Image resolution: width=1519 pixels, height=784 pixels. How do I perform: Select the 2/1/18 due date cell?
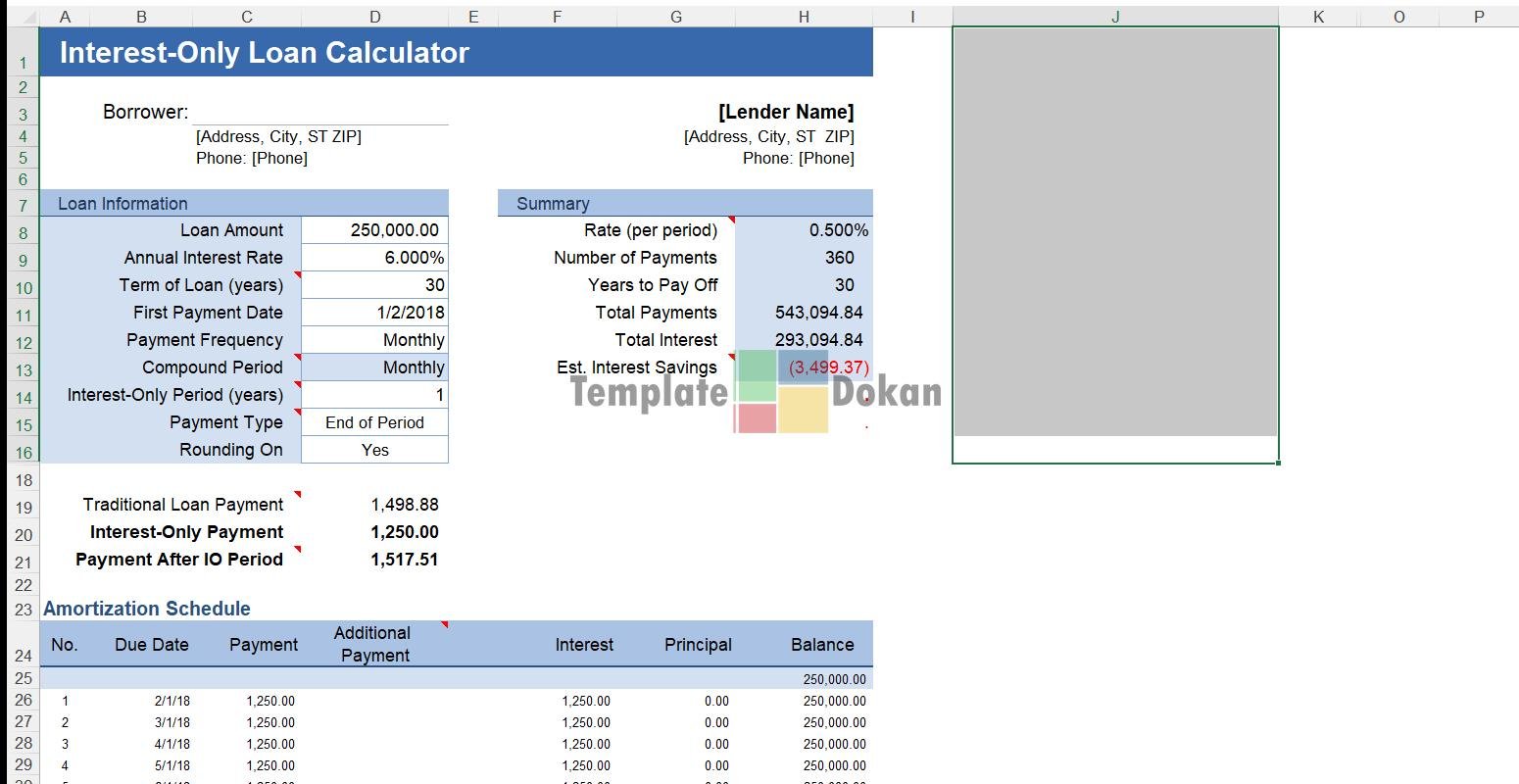tap(172, 701)
